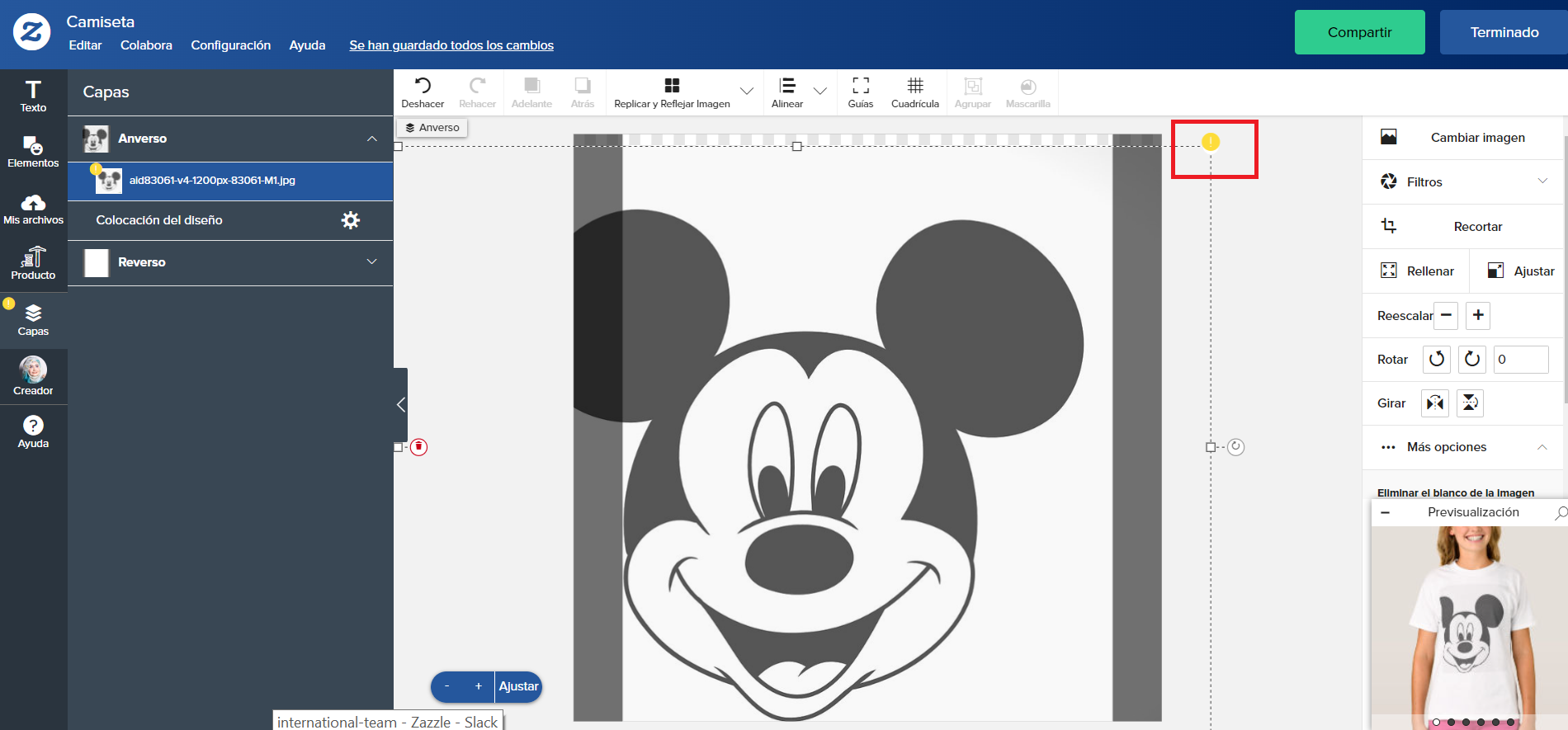The height and width of the screenshot is (730, 1568).
Task: Minimize the Previsualización panel
Action: [1386, 513]
